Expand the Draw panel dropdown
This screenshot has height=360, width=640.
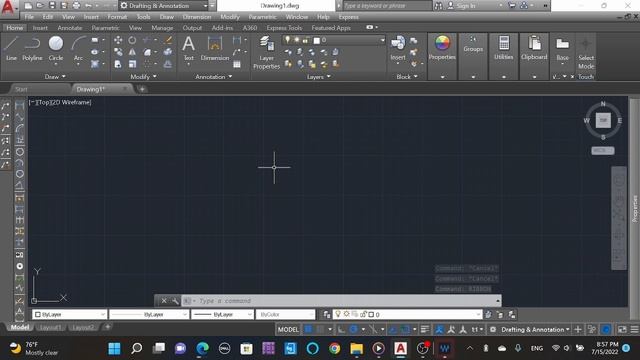click(55, 76)
